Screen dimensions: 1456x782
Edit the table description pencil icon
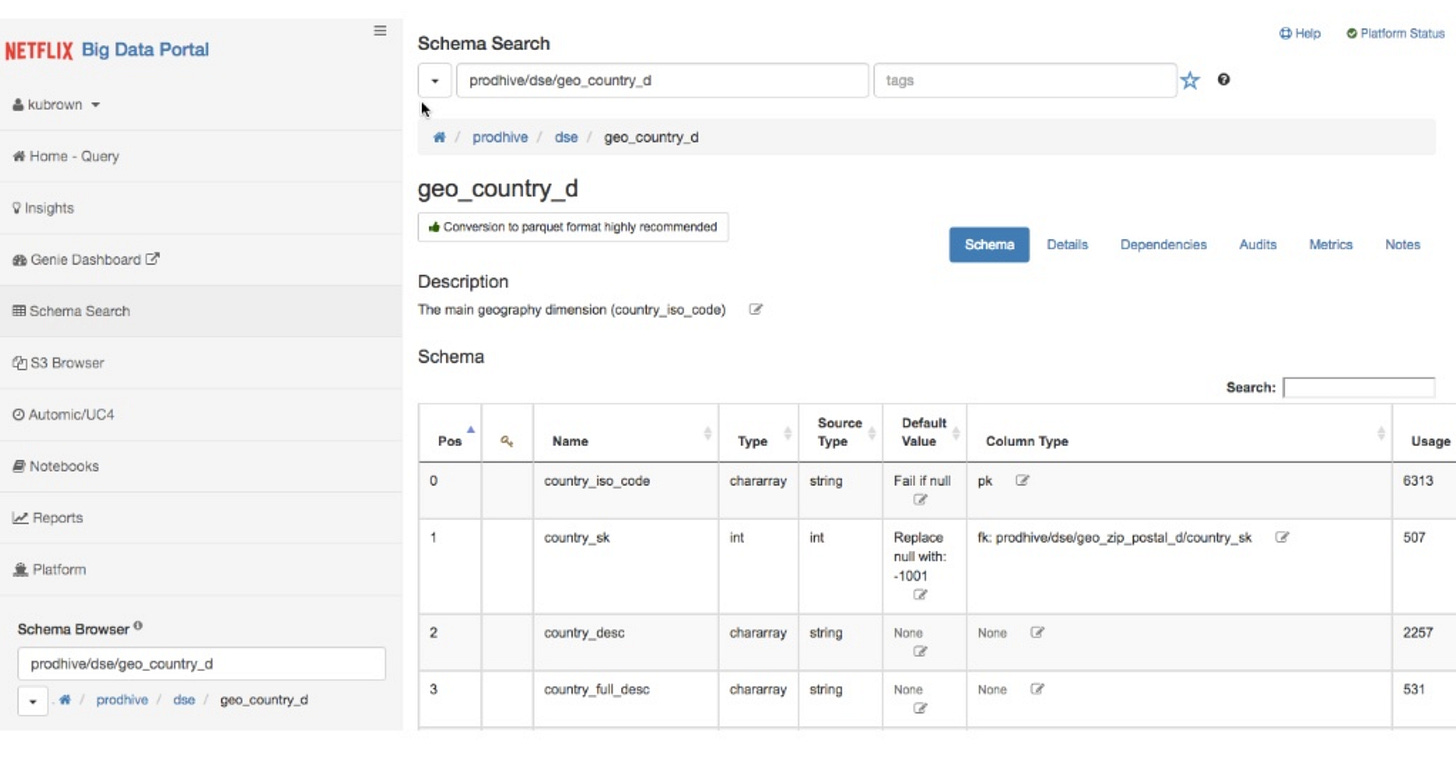coord(756,310)
